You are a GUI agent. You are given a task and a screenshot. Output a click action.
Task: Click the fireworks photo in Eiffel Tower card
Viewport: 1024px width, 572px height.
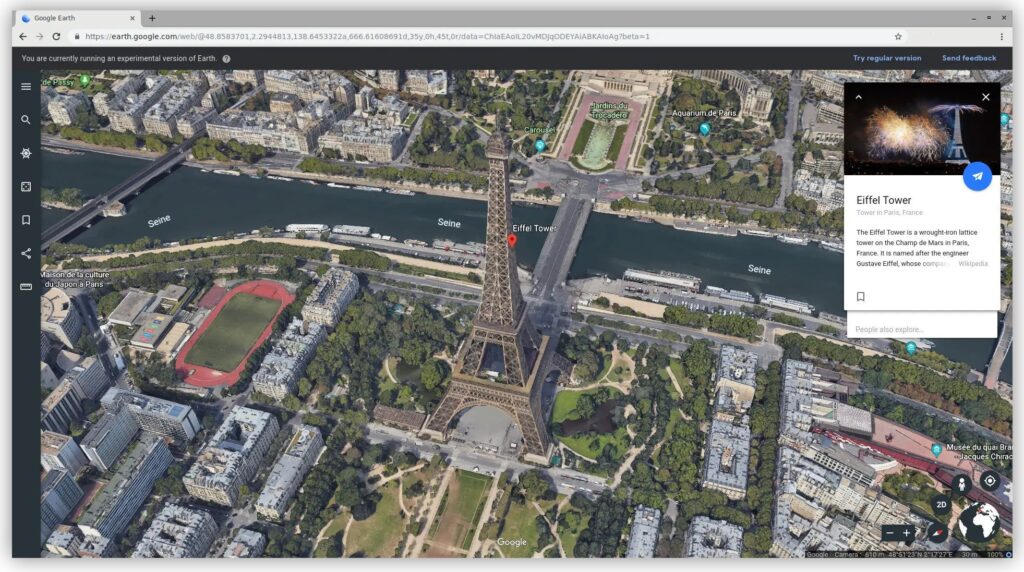[x=921, y=129]
